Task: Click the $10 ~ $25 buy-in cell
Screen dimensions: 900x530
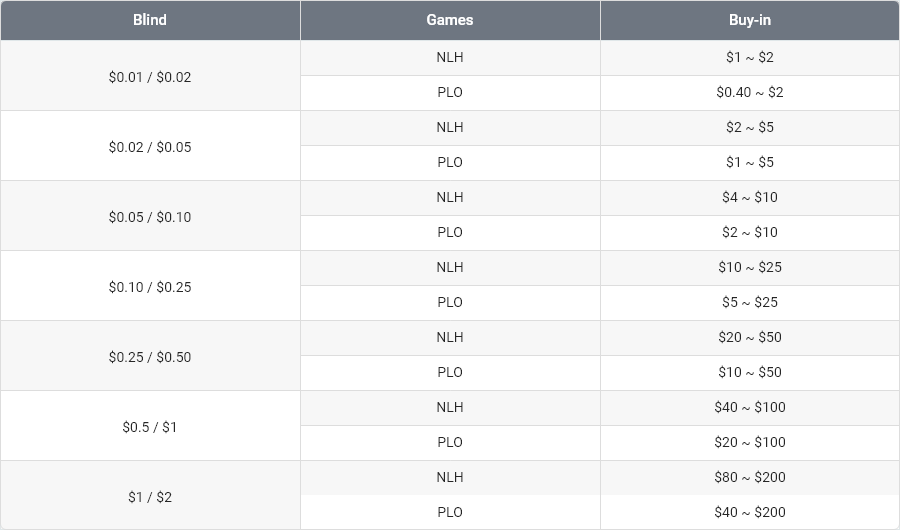Action: point(750,268)
